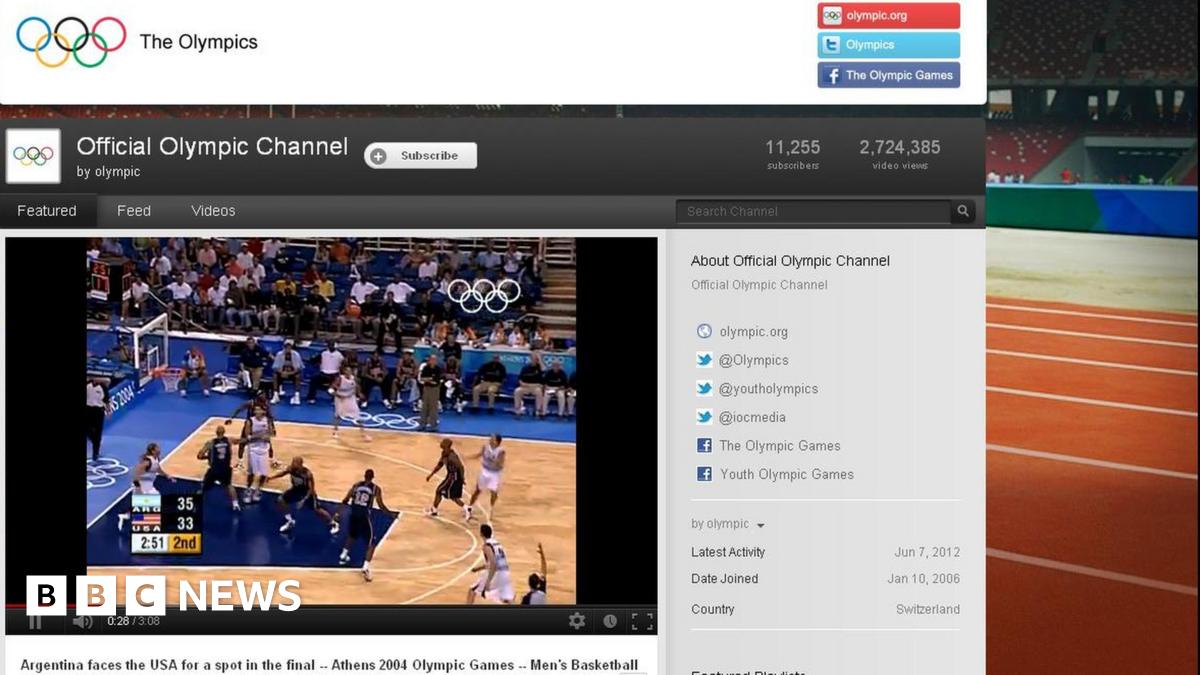The height and width of the screenshot is (675, 1200).
Task: Subscribe to Official Olympic Channel
Action: (x=420, y=156)
